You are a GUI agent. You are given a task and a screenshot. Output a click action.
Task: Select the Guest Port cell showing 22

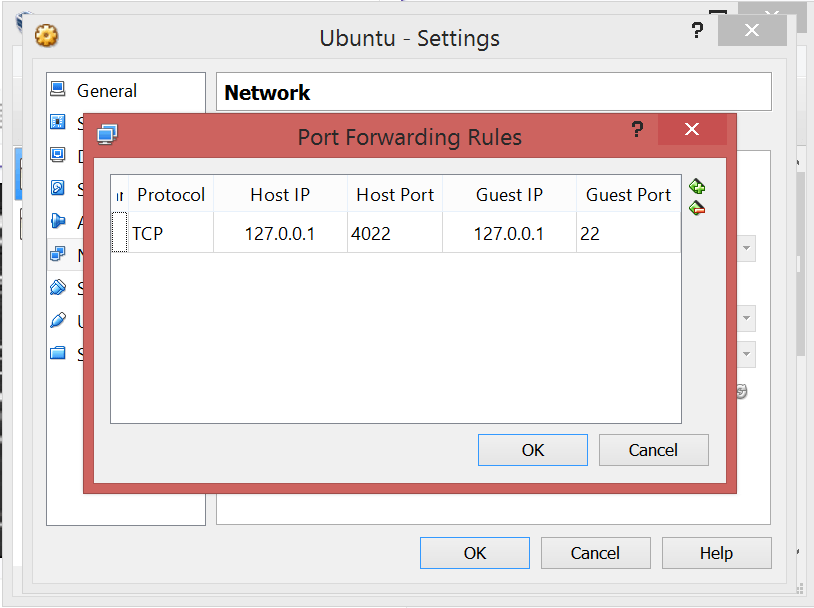(627, 234)
